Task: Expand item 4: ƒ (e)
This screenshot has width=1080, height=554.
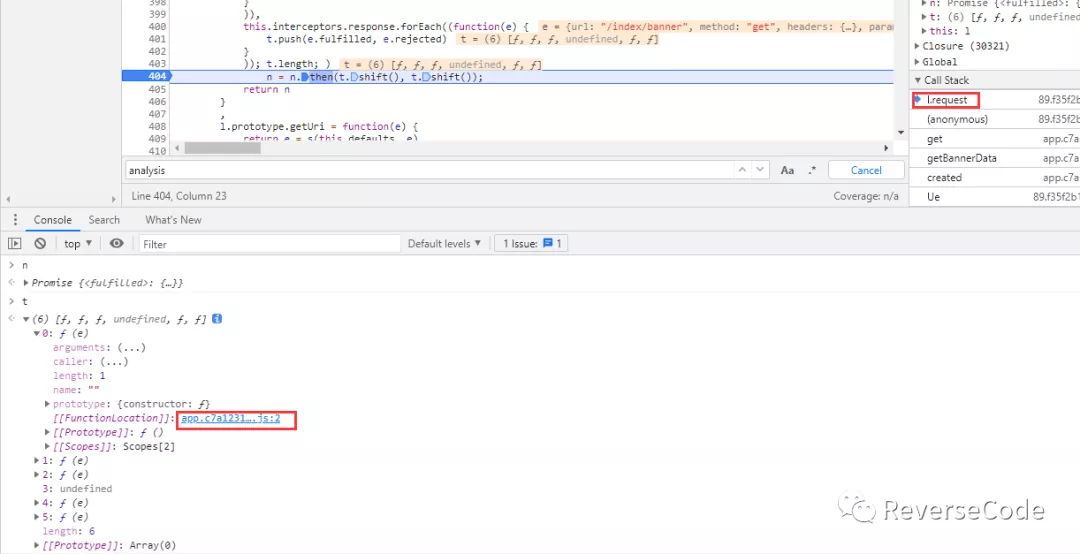Action: pos(37,503)
